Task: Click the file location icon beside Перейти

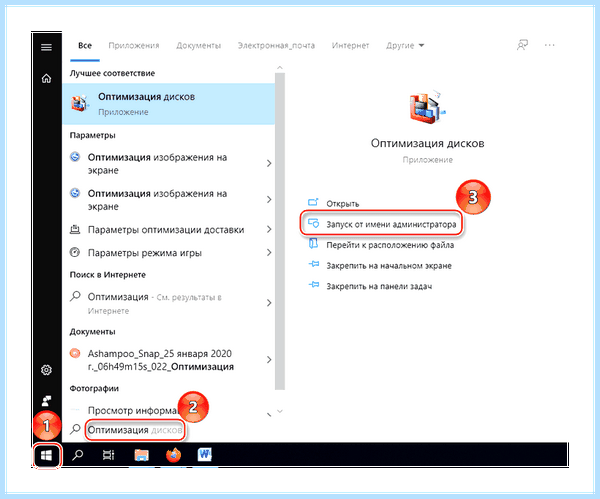Action: (313, 244)
